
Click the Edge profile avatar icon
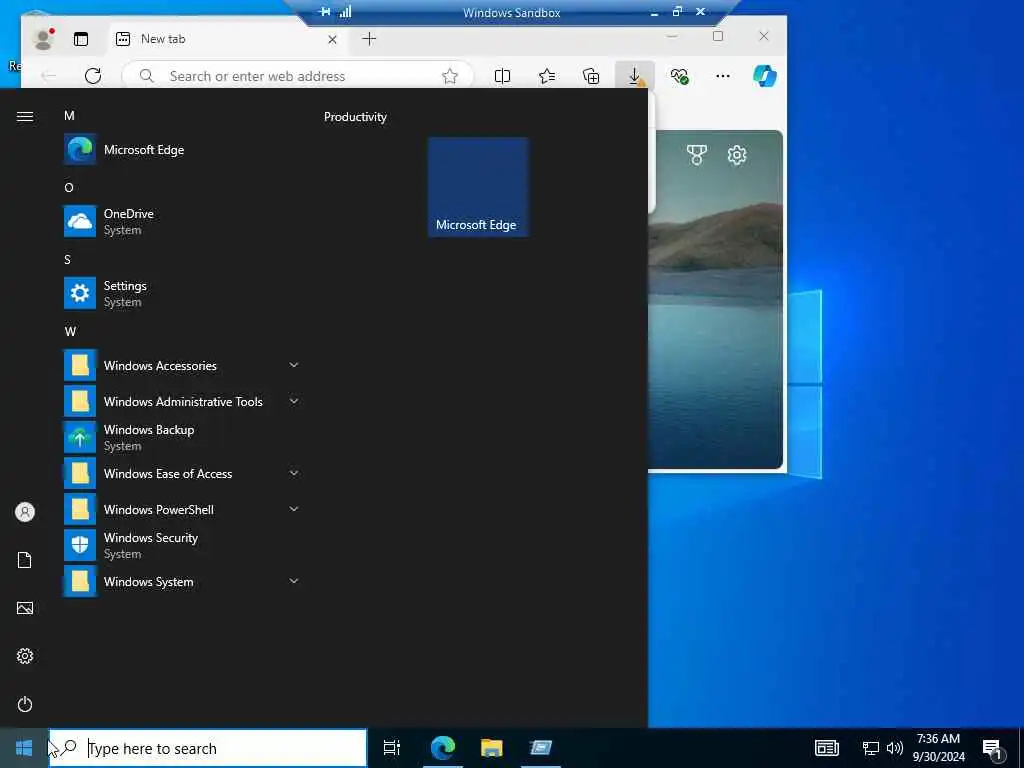coord(44,39)
